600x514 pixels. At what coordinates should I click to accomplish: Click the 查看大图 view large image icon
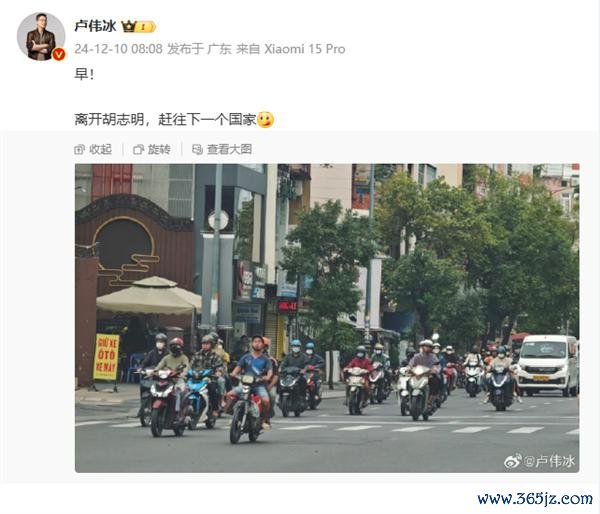point(197,150)
